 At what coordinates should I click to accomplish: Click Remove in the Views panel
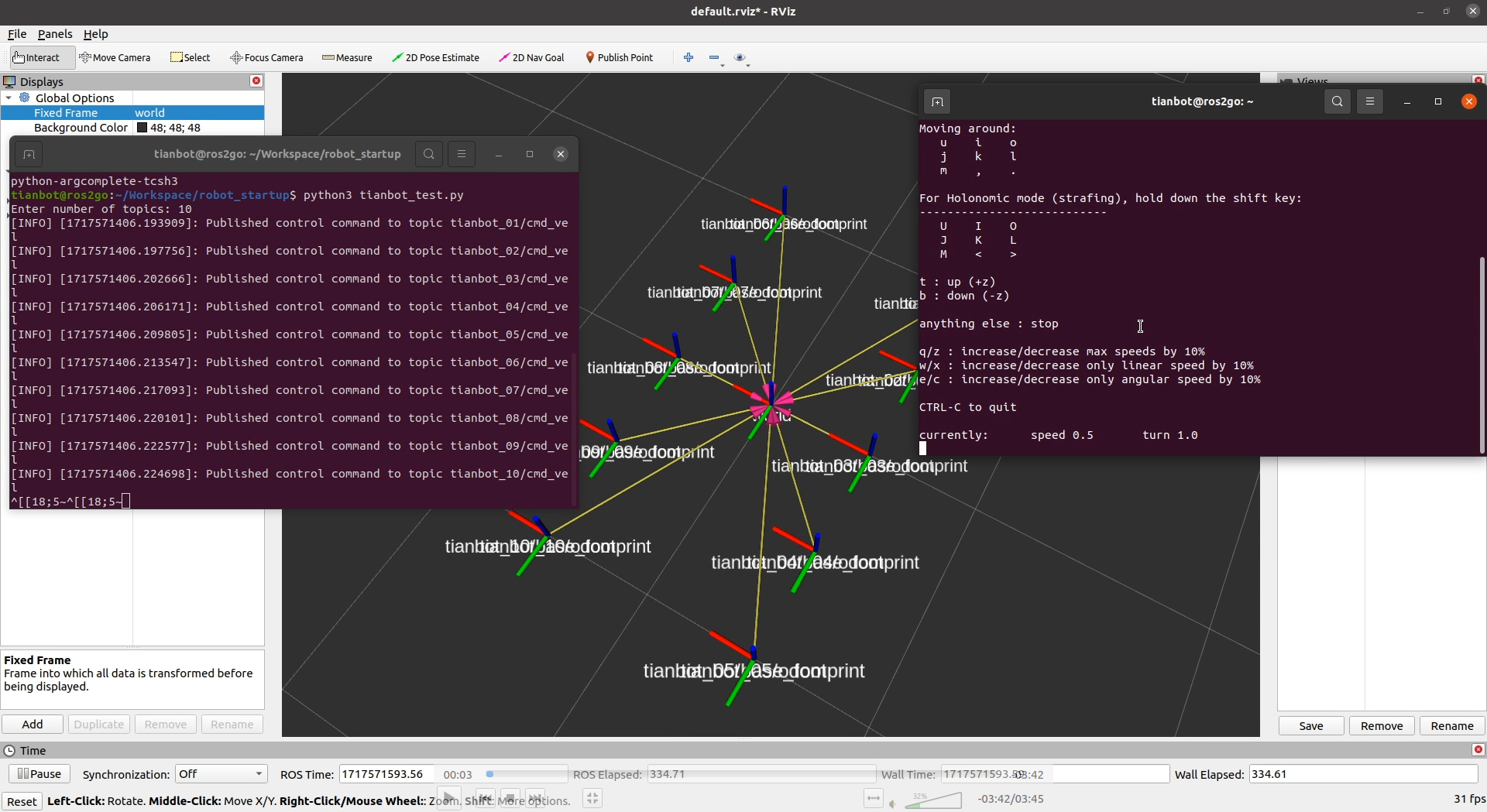coord(1382,725)
